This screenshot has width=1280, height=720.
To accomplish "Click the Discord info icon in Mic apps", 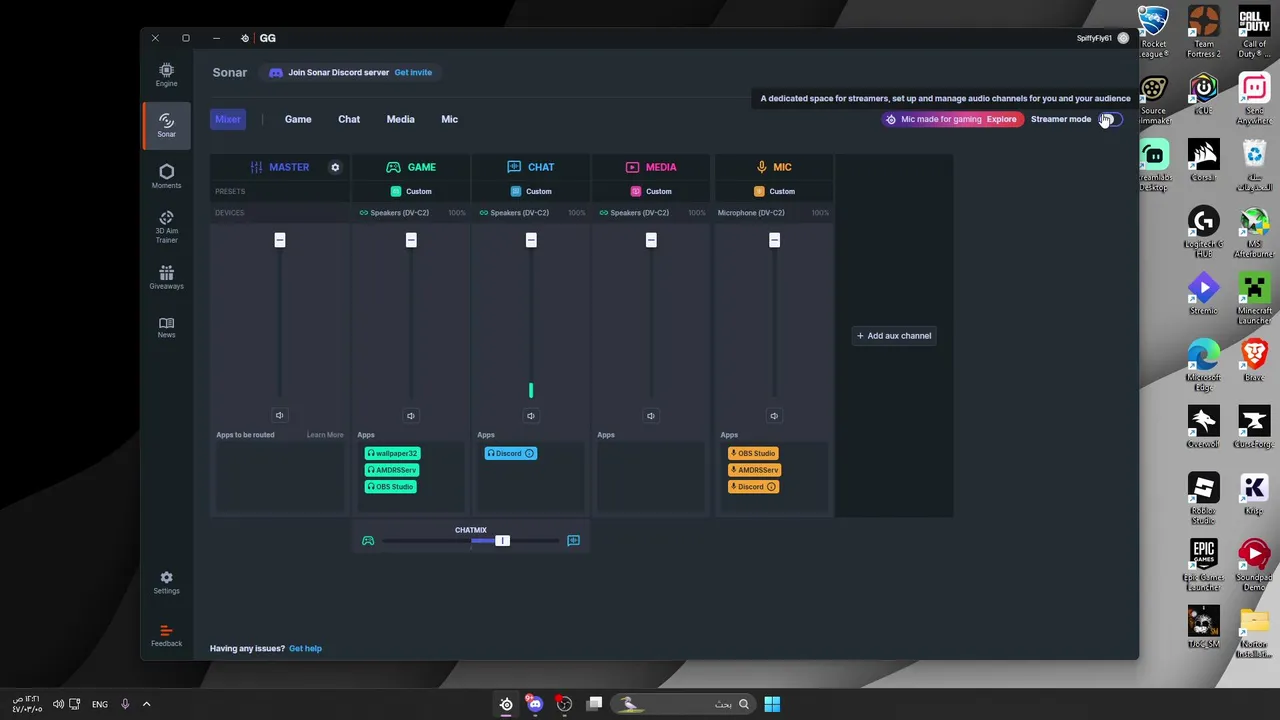I will [771, 487].
